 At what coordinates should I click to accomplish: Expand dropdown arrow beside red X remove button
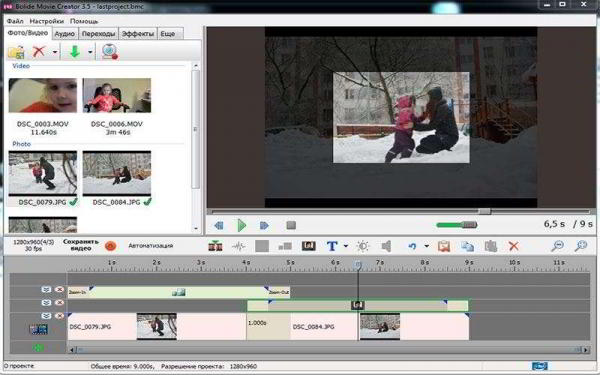[x=55, y=52]
